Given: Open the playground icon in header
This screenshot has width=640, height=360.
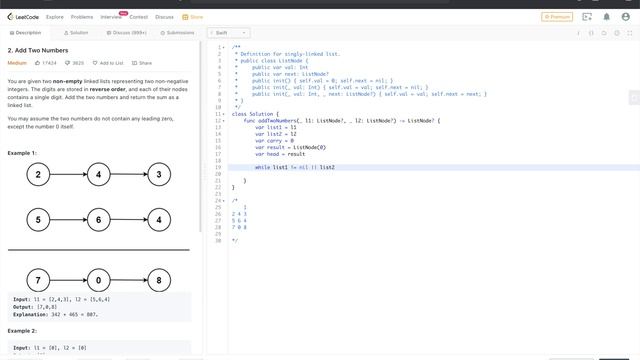Looking at the screenshot, I should tap(587, 17).
